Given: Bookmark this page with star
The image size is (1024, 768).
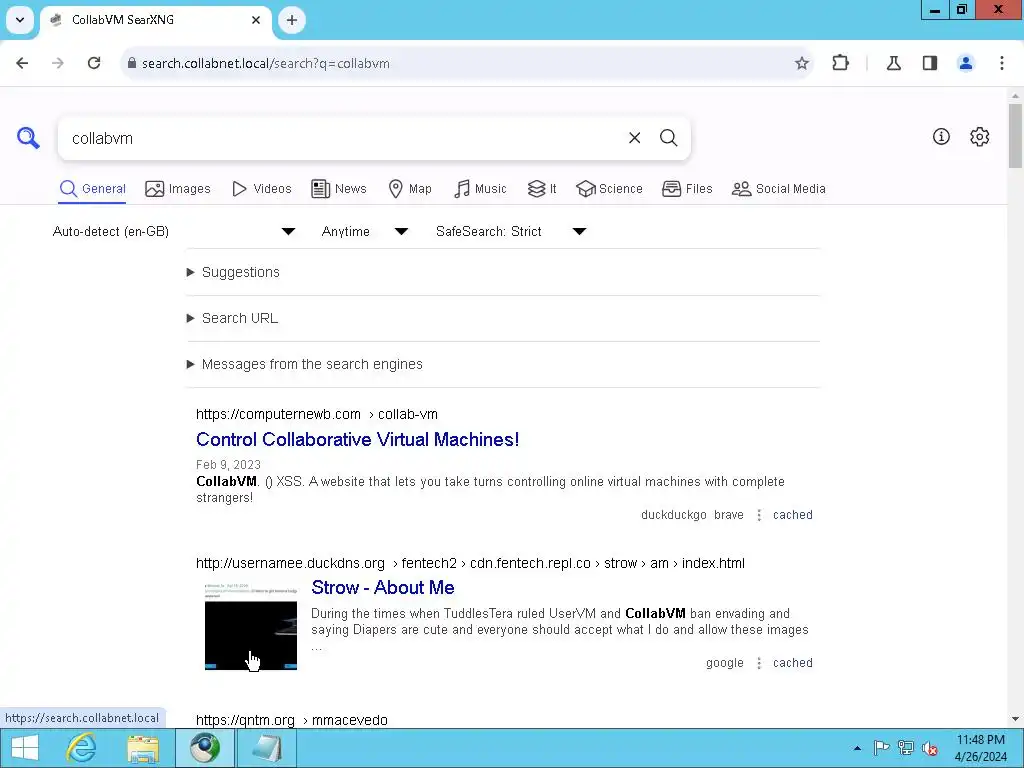Looking at the screenshot, I should click(802, 63).
